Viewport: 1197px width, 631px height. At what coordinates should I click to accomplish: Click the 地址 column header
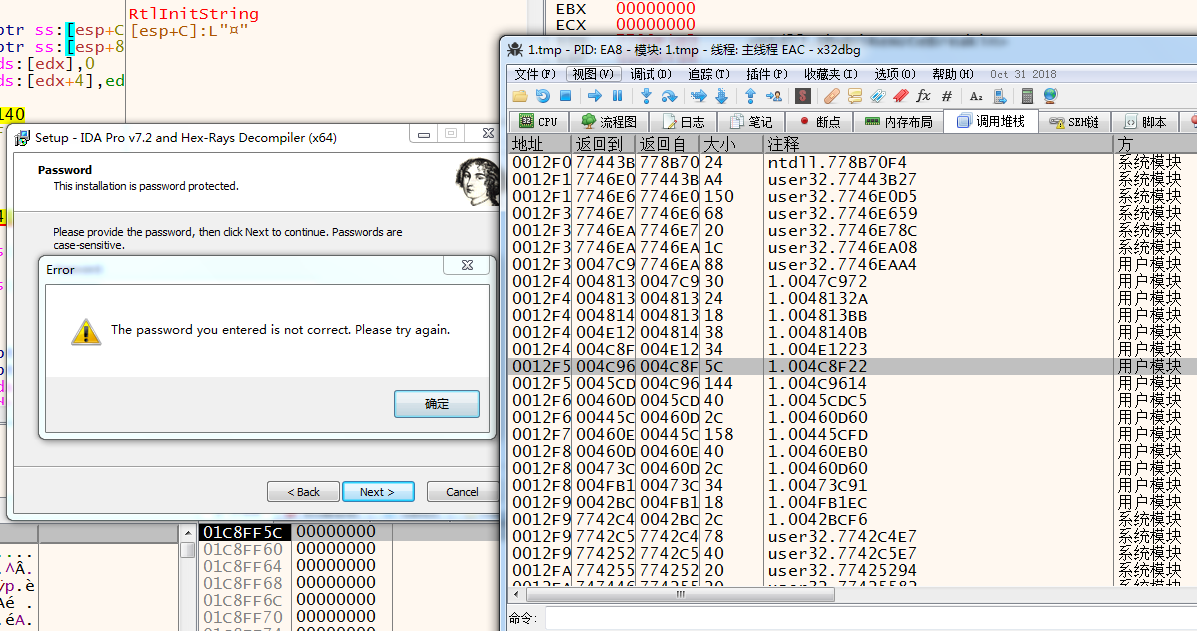coord(540,144)
